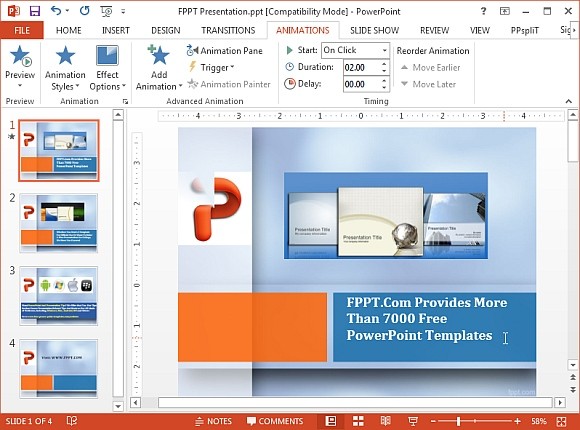Open Ribbon Display Options icon
Screen dimensions: 580x430
pos(505,11)
